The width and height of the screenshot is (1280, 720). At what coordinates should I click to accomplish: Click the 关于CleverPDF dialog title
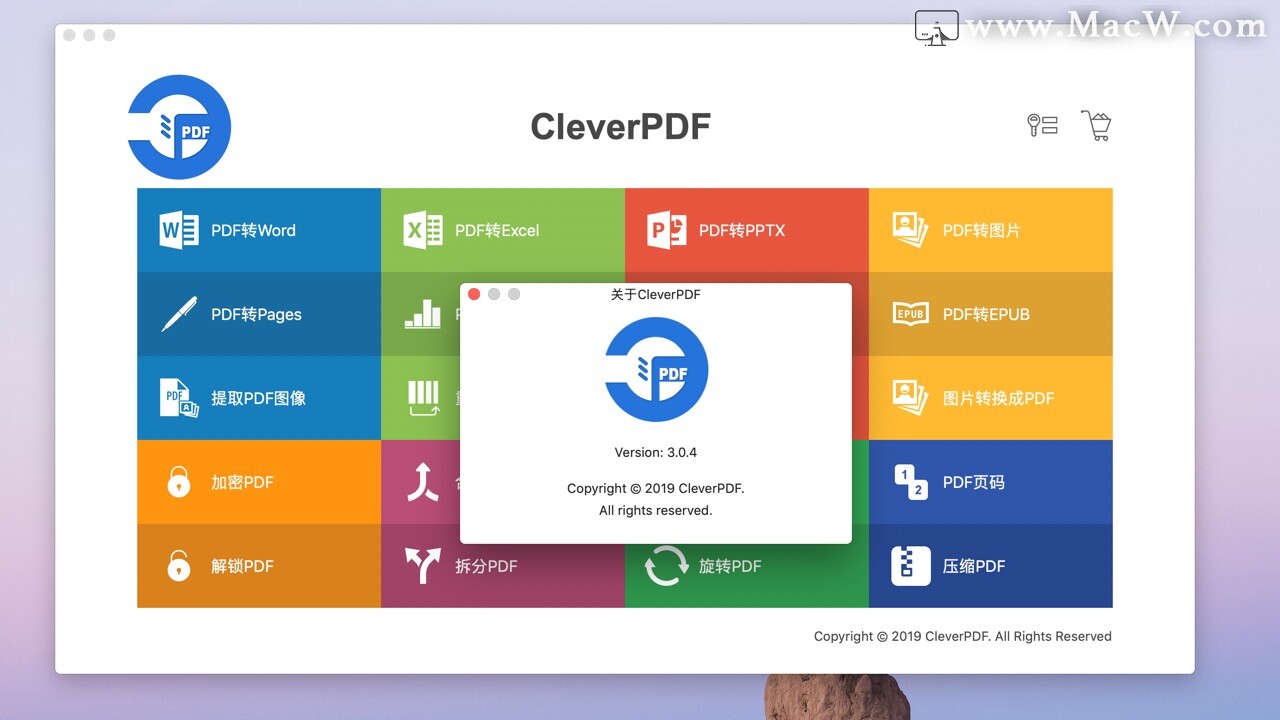coord(656,294)
